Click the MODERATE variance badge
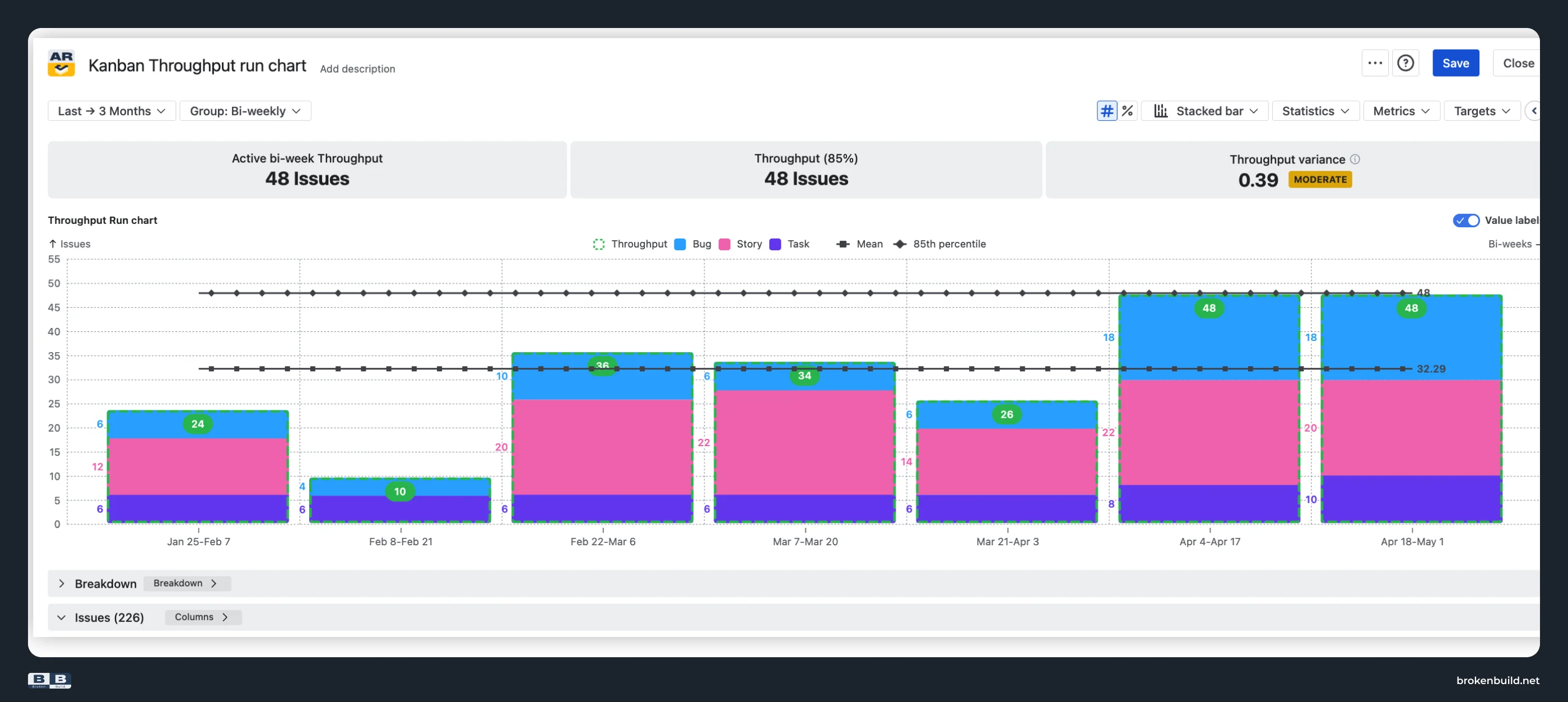1568x702 pixels. coord(1320,180)
